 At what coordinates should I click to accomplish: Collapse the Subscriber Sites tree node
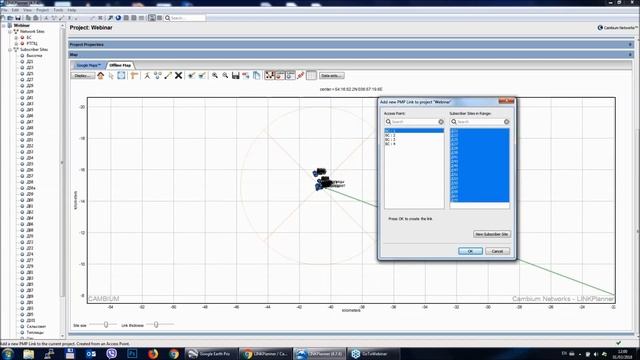click(10, 49)
